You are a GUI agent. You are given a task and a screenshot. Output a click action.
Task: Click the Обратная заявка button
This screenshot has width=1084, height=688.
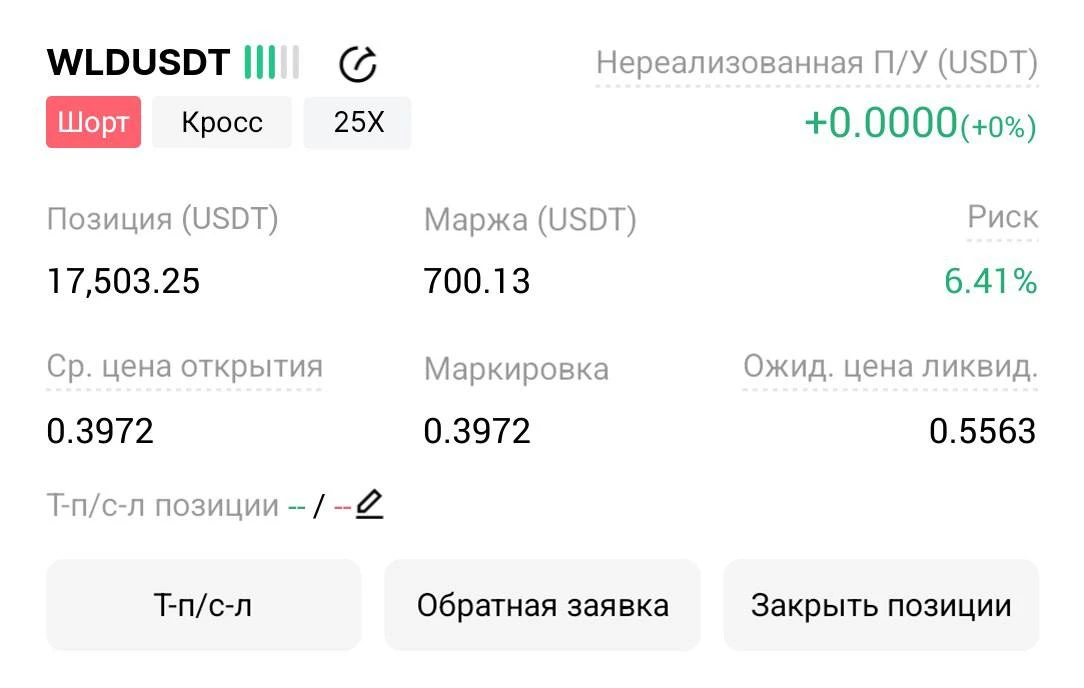[542, 605]
